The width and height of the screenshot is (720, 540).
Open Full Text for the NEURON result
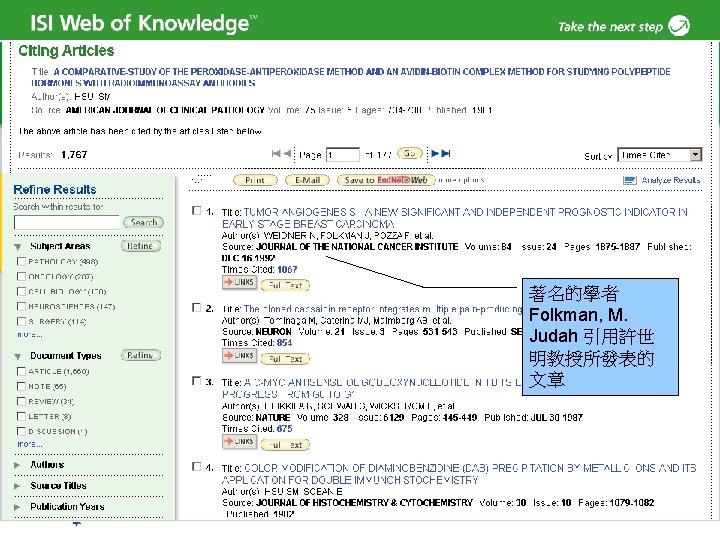(x=285, y=359)
